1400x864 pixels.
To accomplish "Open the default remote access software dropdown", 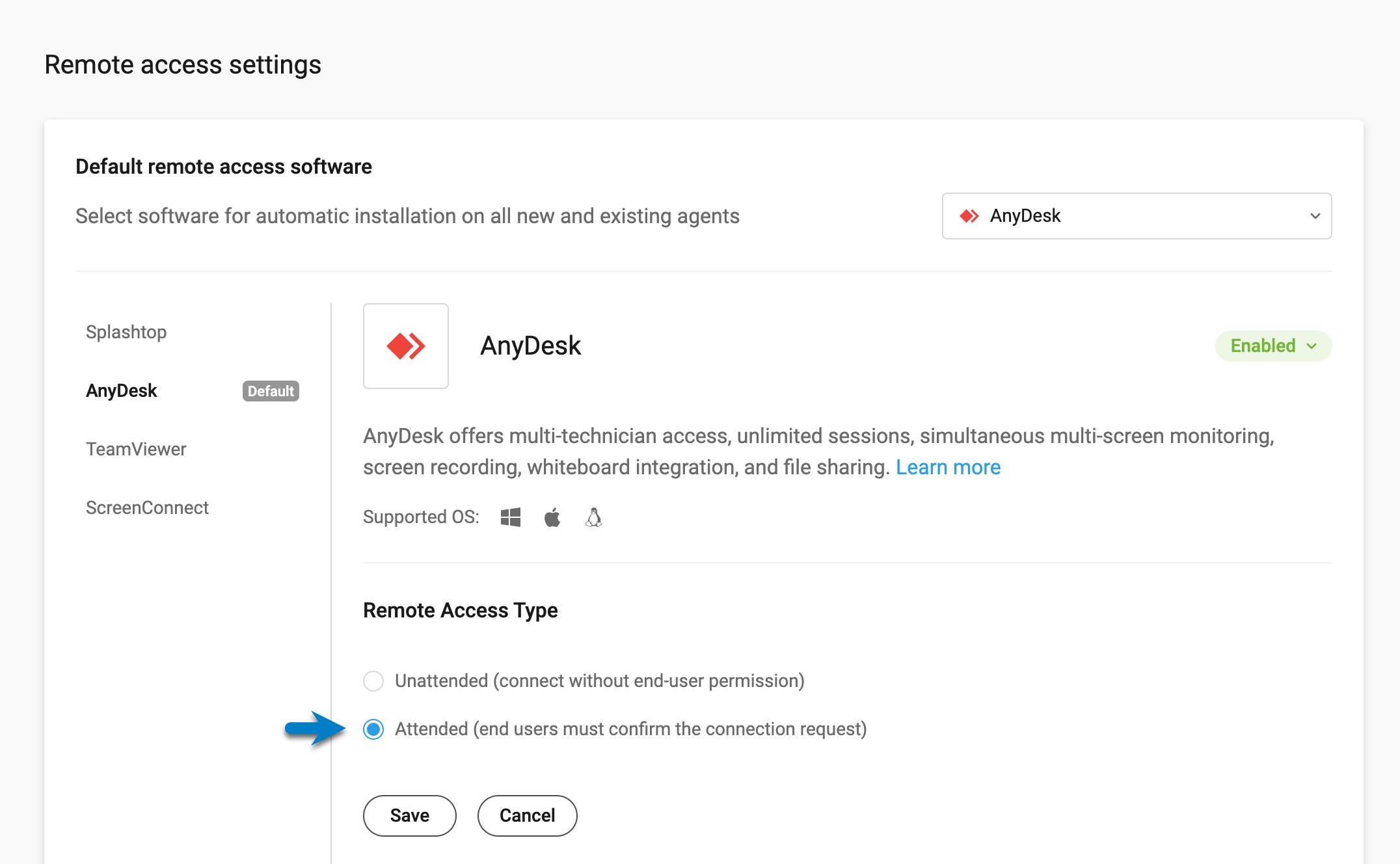I will click(1135, 215).
